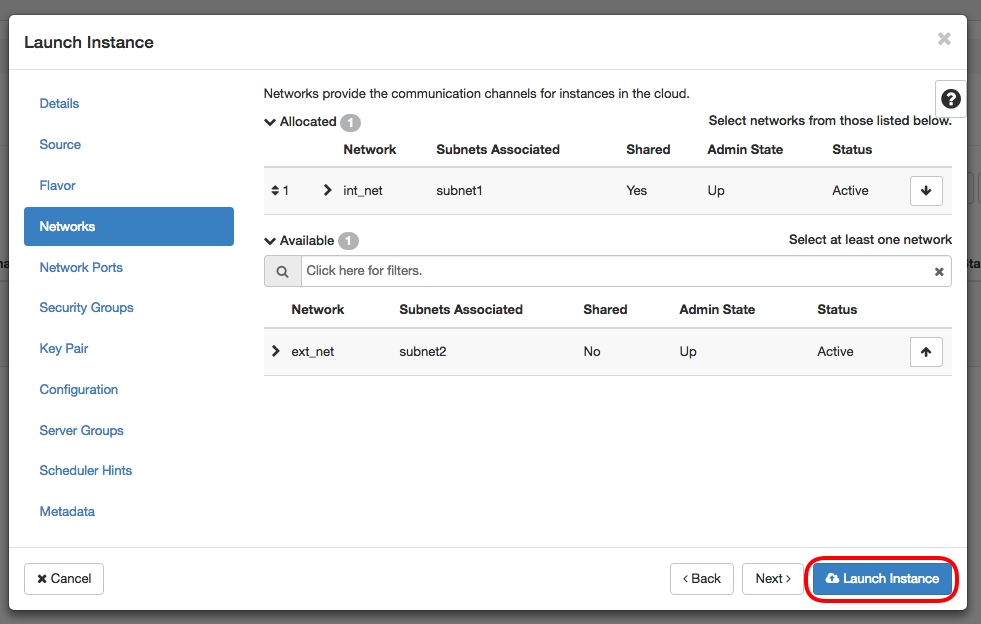Click the Cancel button
The height and width of the screenshot is (624, 981).
coord(64,579)
